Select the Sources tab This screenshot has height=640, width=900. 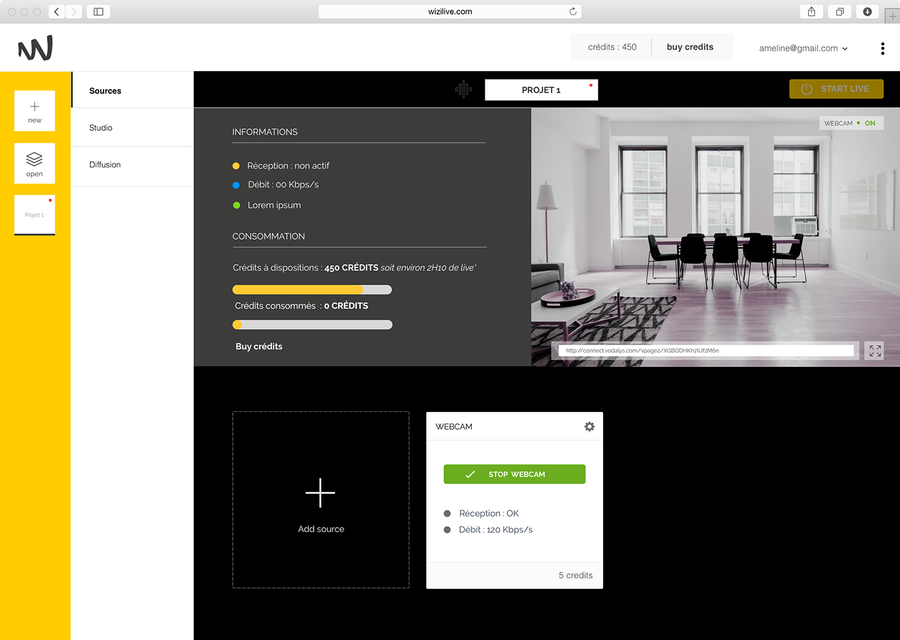coord(105,91)
